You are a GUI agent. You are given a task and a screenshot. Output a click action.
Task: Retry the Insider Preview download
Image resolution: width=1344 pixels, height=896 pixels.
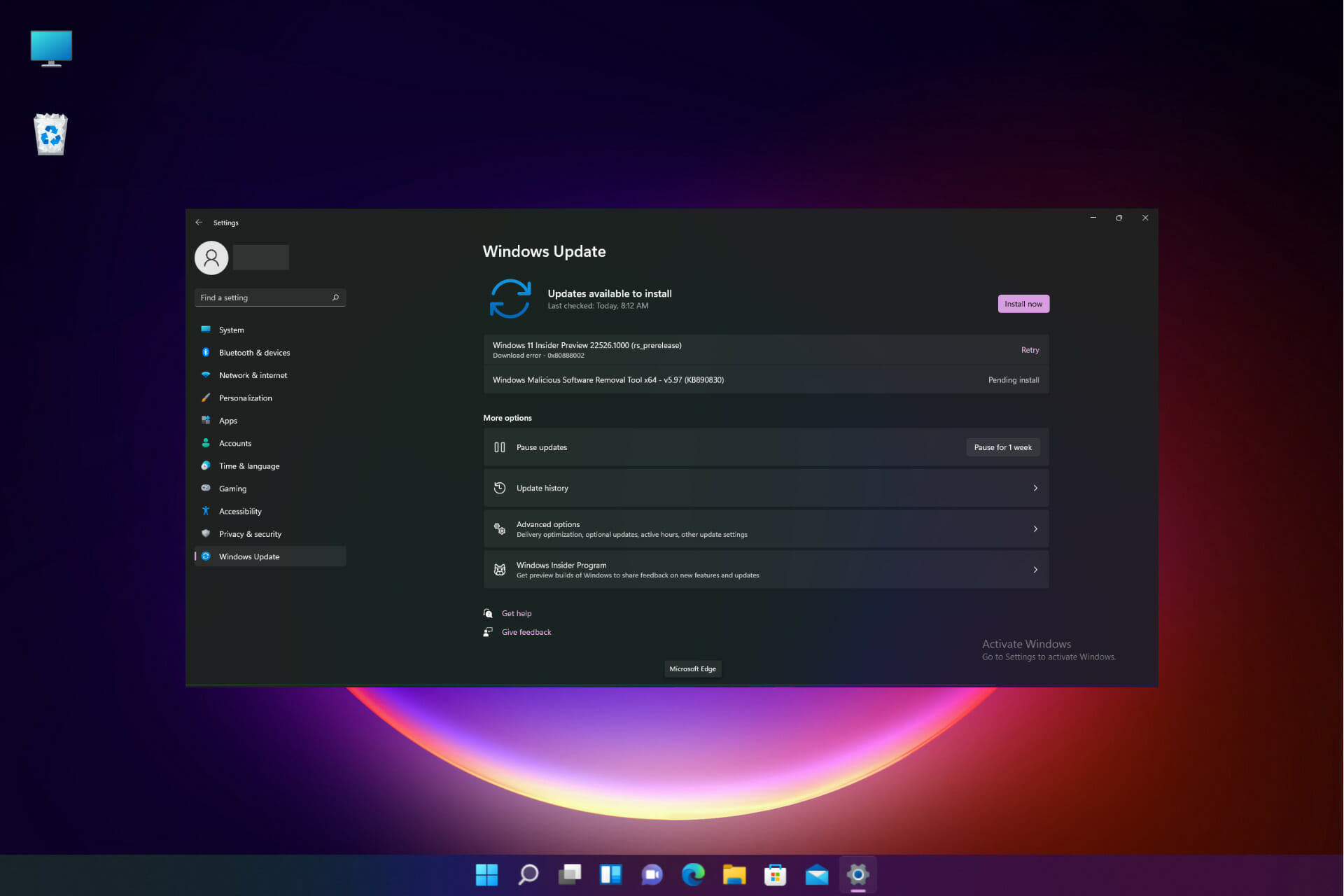(x=1030, y=350)
